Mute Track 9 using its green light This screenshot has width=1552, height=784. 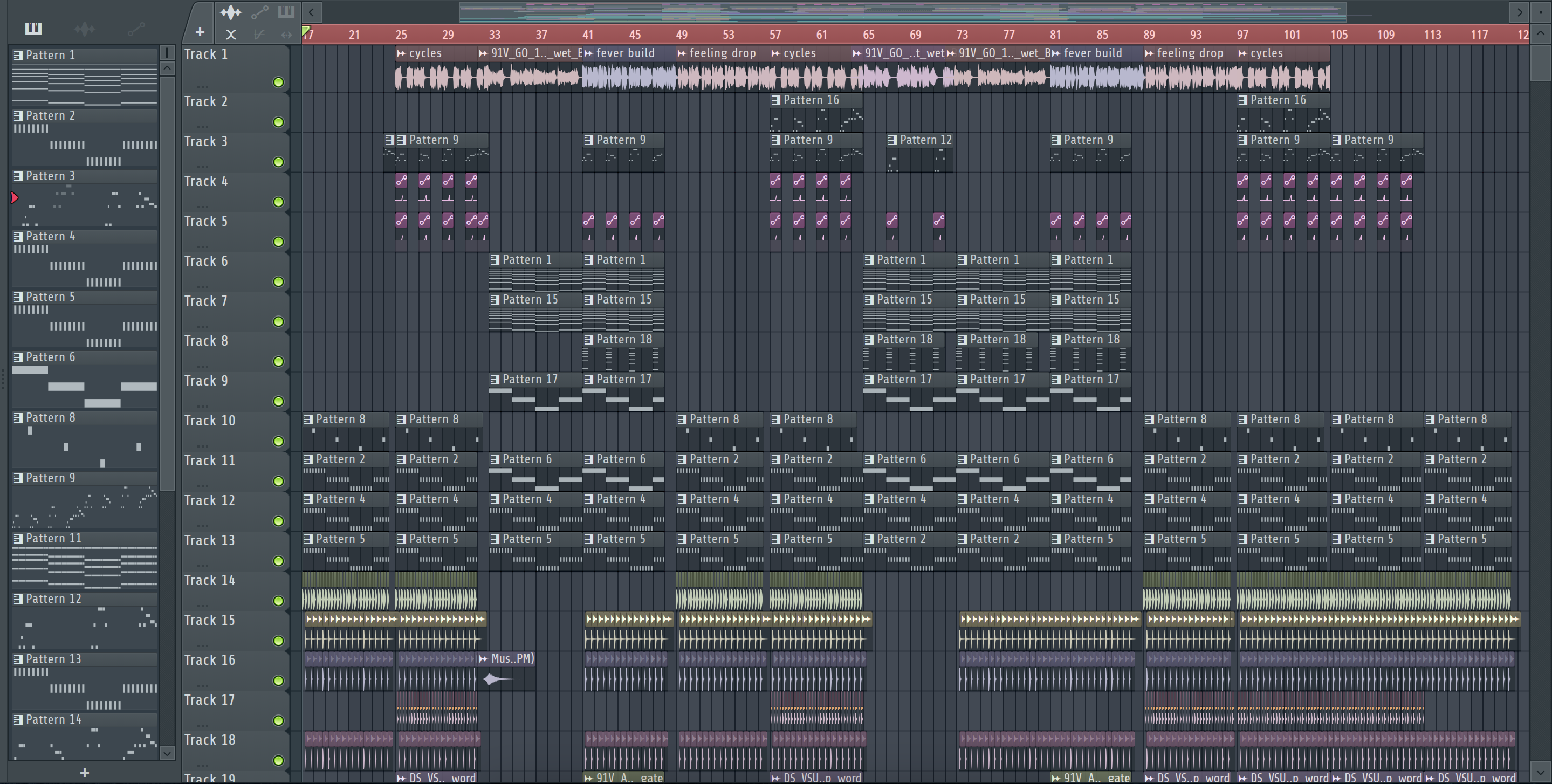[x=278, y=401]
